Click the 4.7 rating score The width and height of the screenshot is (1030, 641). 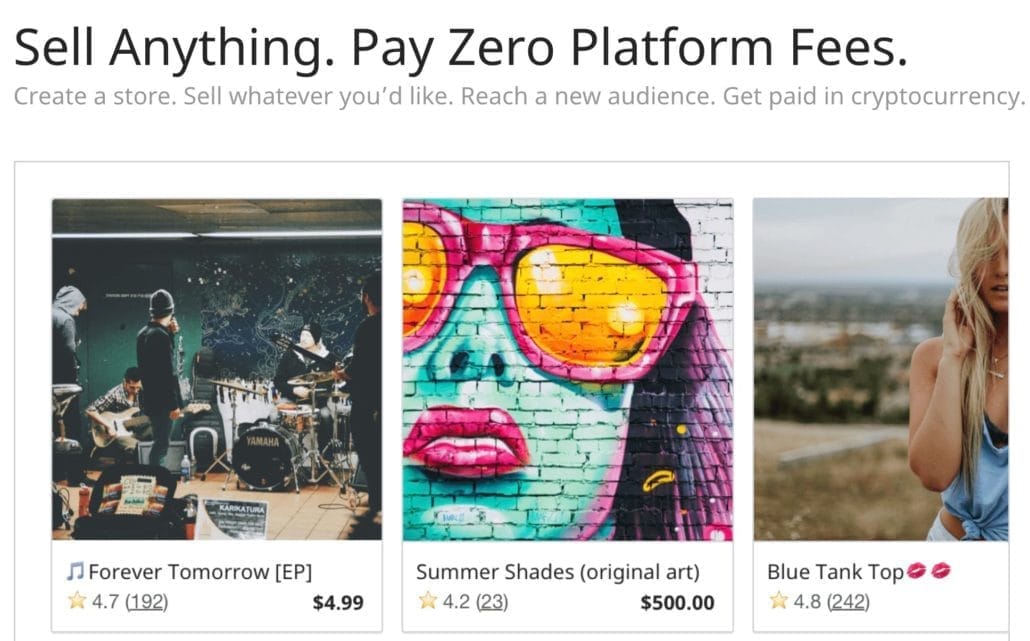click(x=105, y=602)
